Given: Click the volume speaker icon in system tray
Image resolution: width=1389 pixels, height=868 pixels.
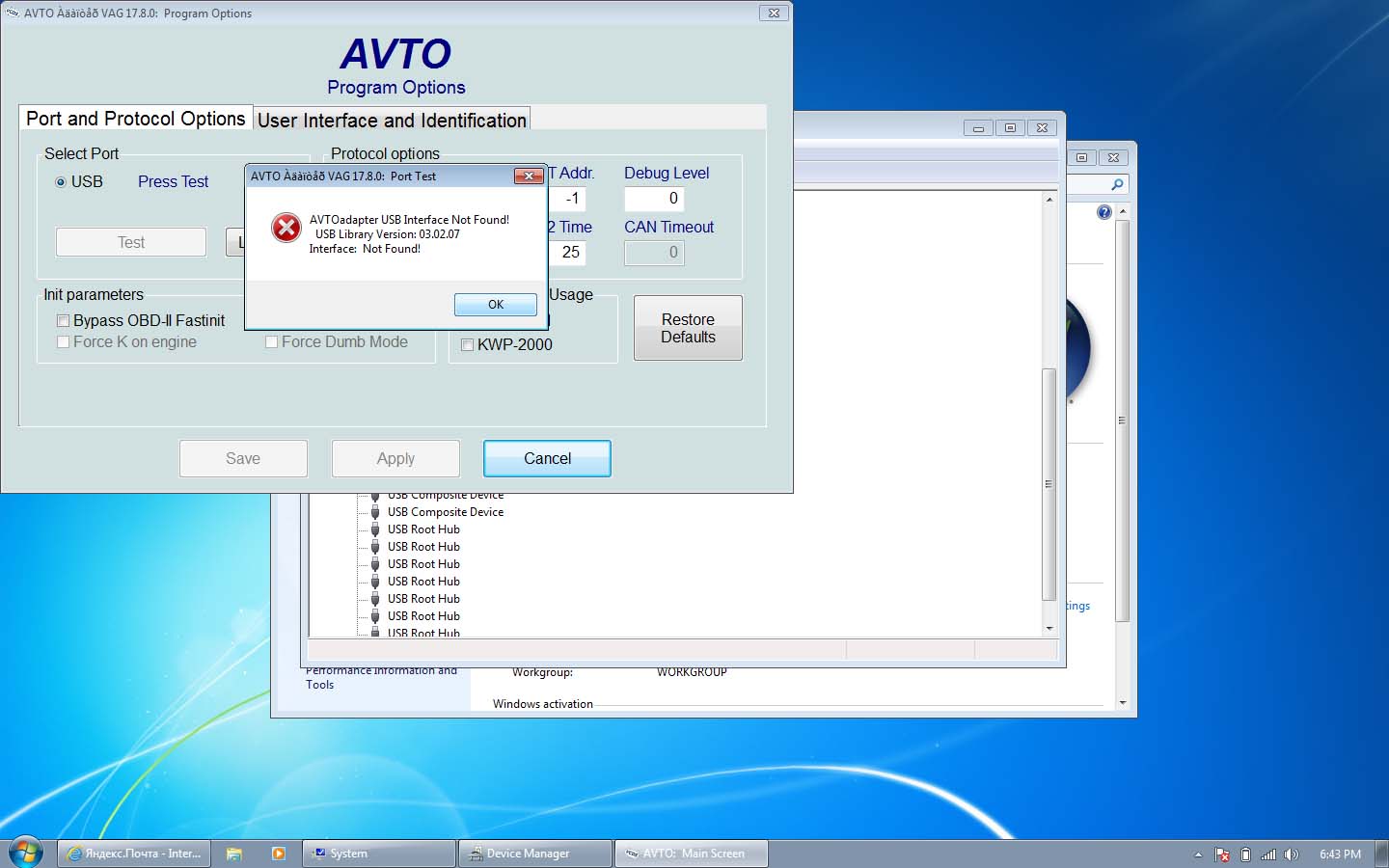Looking at the screenshot, I should coord(1292,854).
